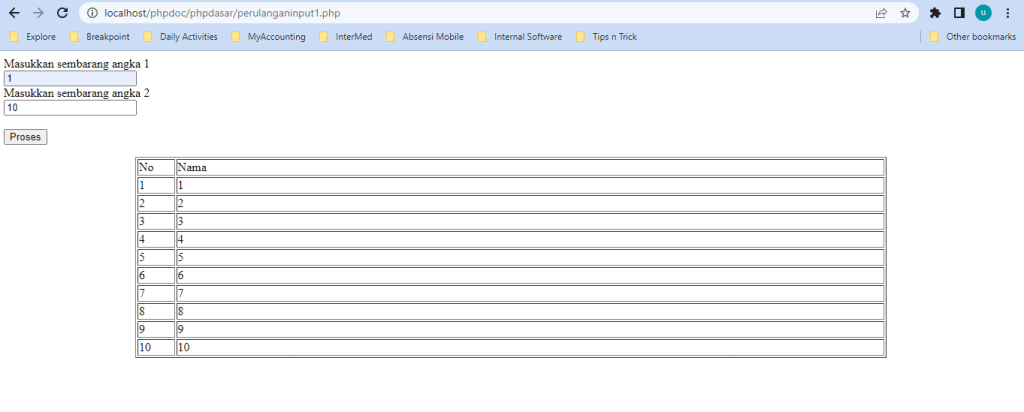
Task: Click the browser forward arrow
Action: pyautogui.click(x=38, y=13)
